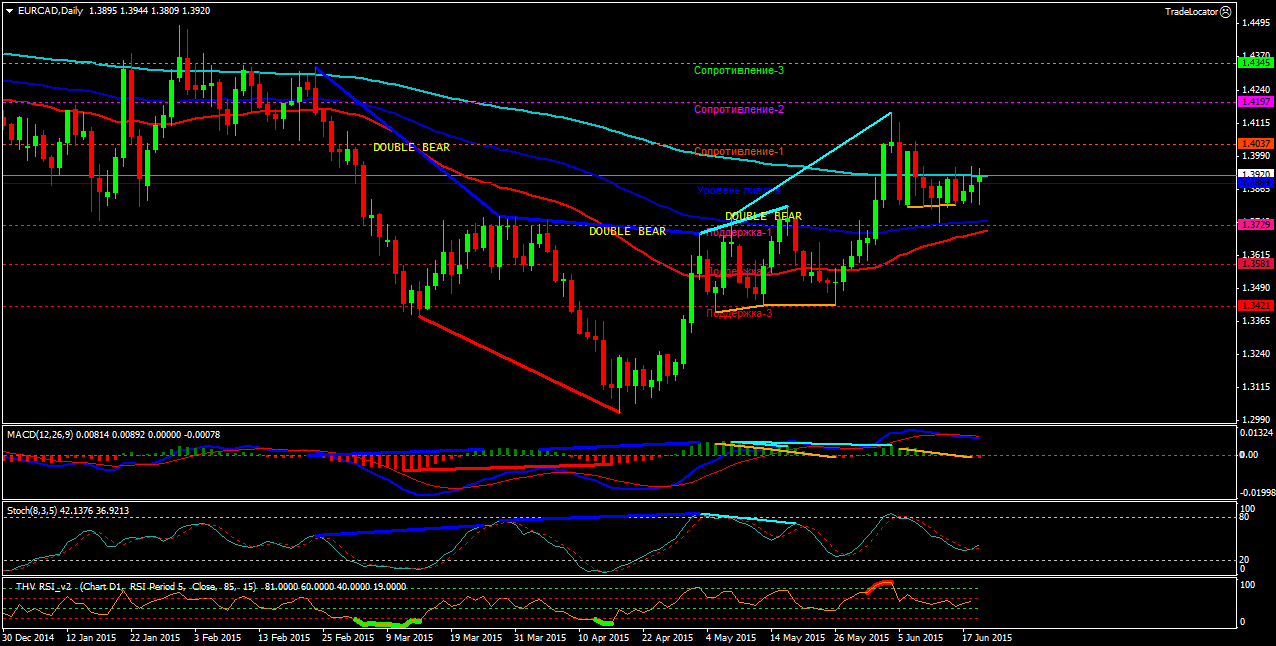This screenshot has width=1276, height=646.
Task: Click the 5 Jun 2015 date label
Action: tap(921, 636)
